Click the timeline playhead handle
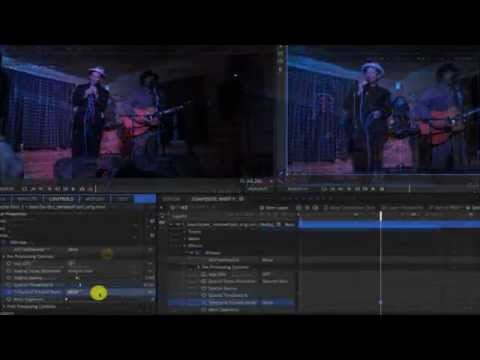This screenshot has width=480, height=360. pos(381,215)
